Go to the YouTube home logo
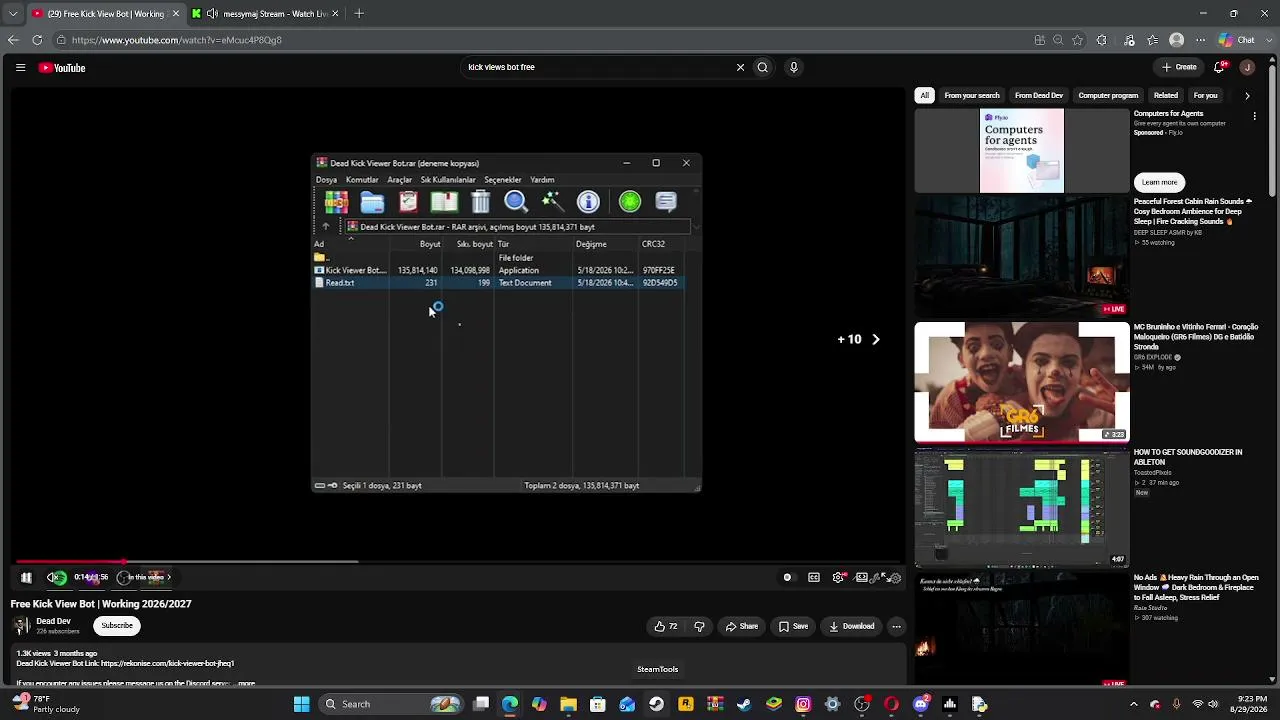The width and height of the screenshot is (1280, 720). 62,68
